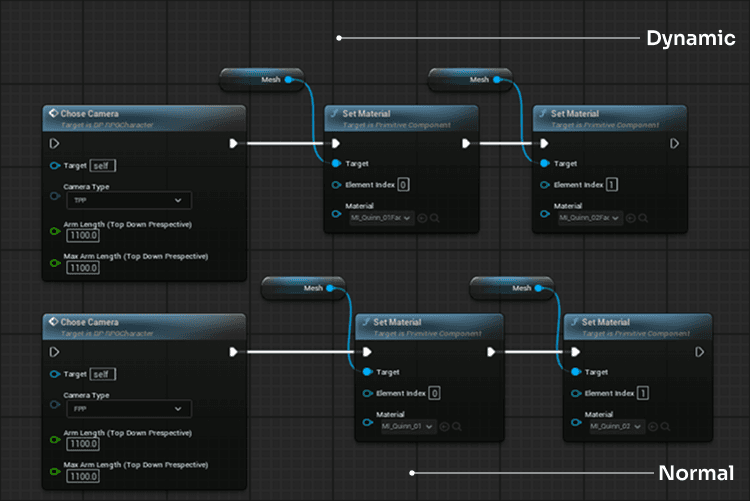Click Element Index field with 1 in Normal row
The image size is (750, 501).
pyautogui.click(x=642, y=393)
